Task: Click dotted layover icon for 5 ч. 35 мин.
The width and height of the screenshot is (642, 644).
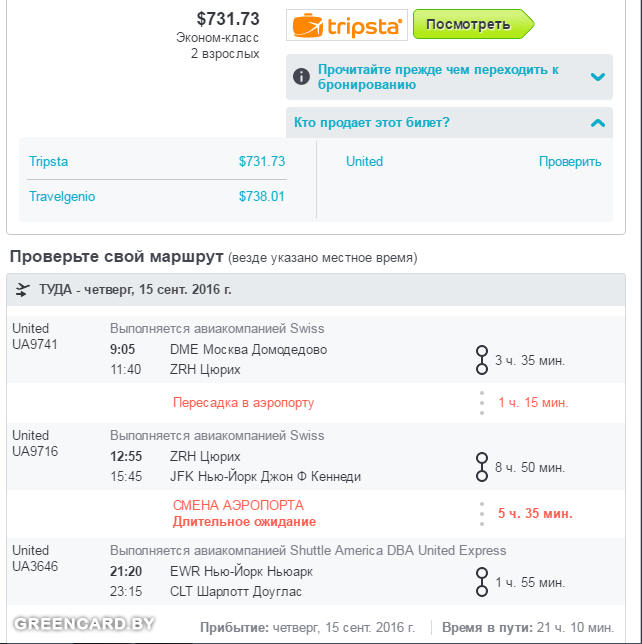Action: coord(481,513)
